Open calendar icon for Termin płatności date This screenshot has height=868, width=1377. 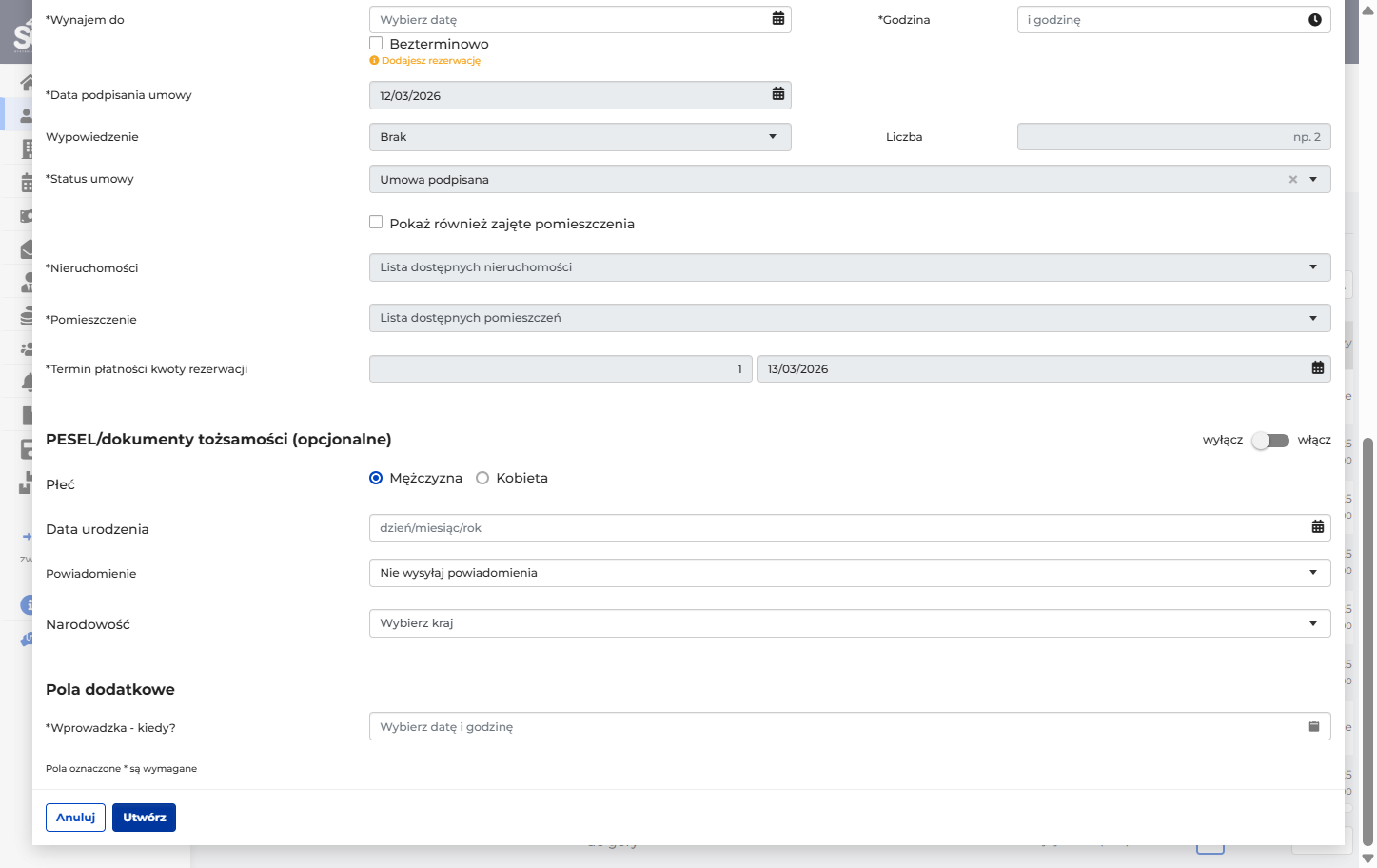click(x=1318, y=368)
